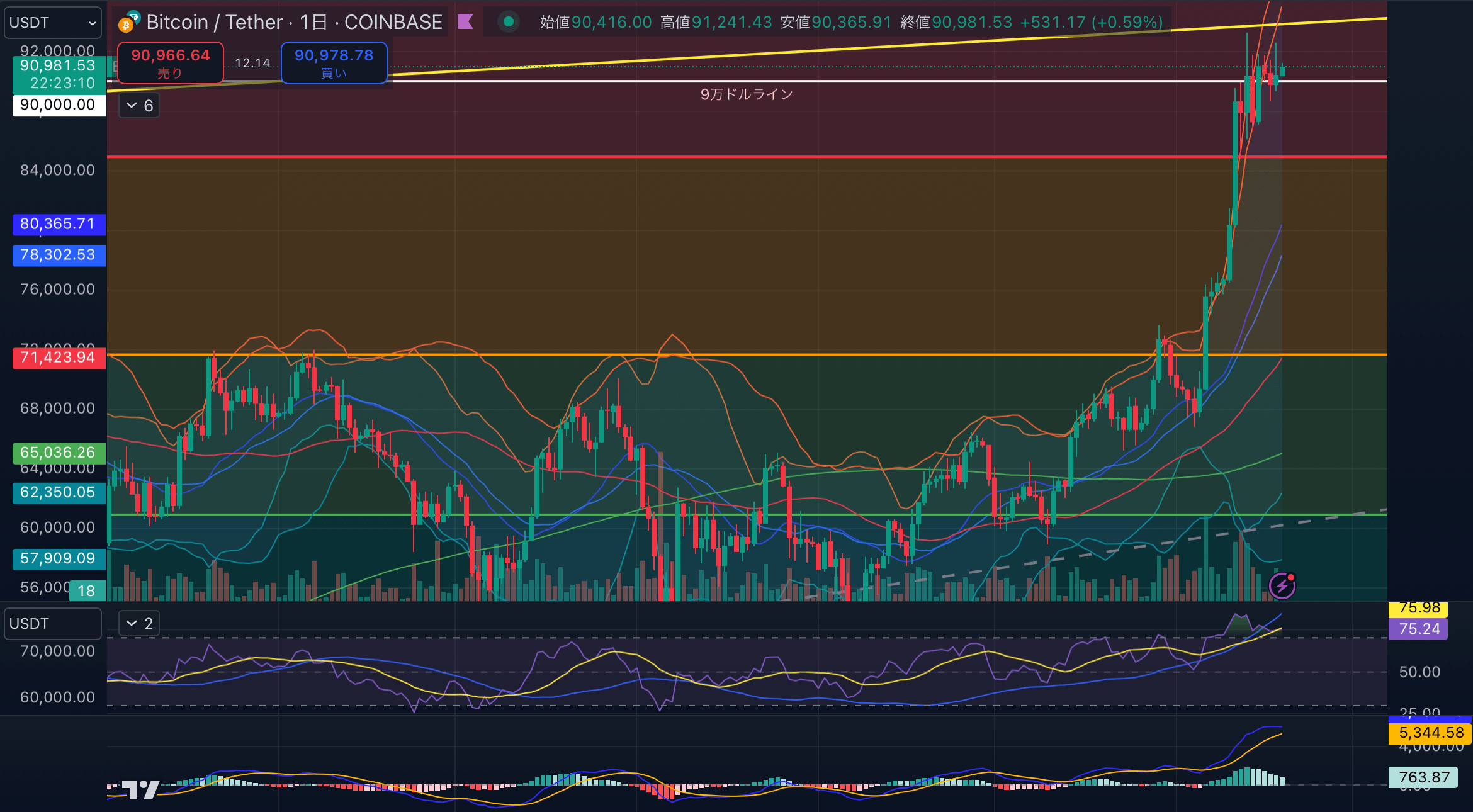Click the purple lightning bolt icon
This screenshot has width=1473, height=812.
(1282, 586)
